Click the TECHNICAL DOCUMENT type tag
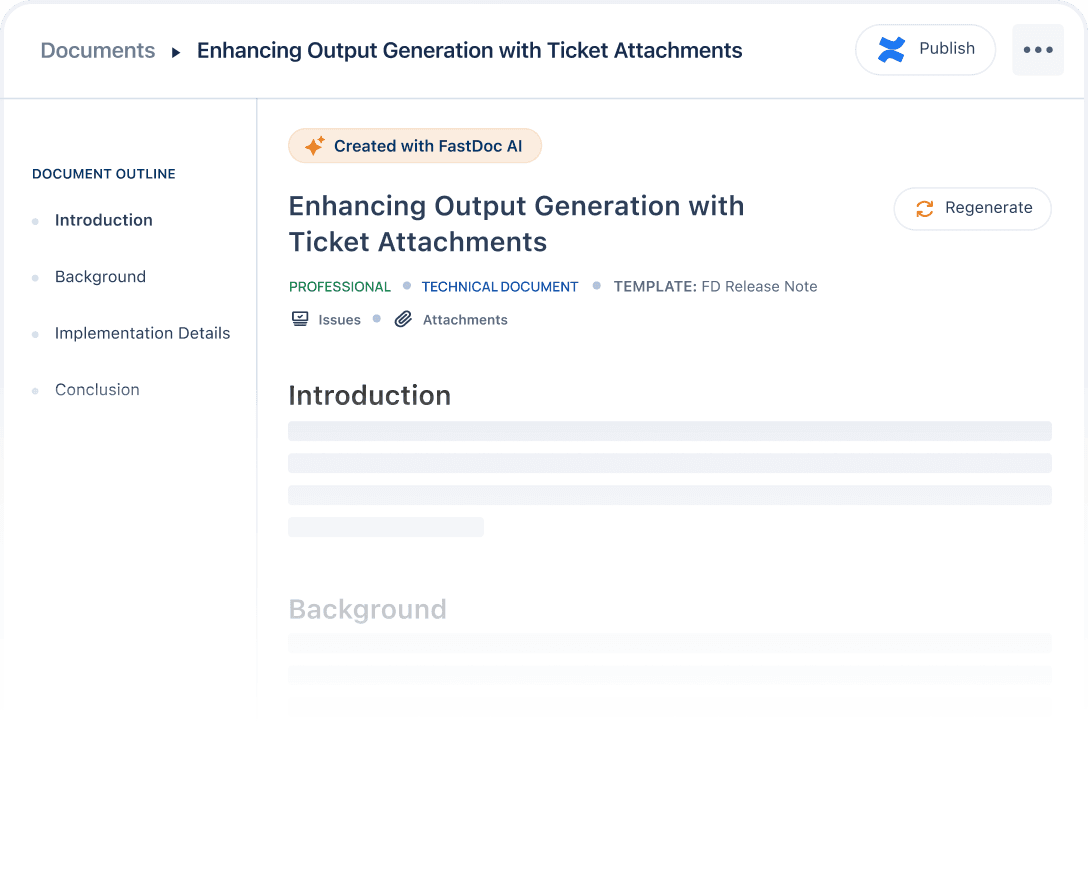 (x=500, y=287)
